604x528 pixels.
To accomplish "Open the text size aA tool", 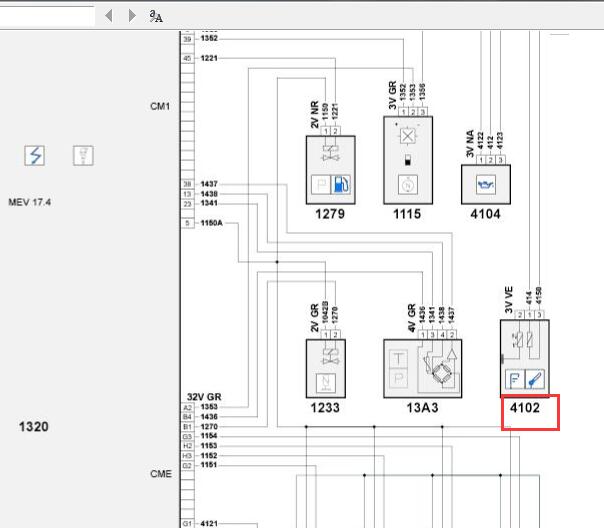I will (x=156, y=16).
